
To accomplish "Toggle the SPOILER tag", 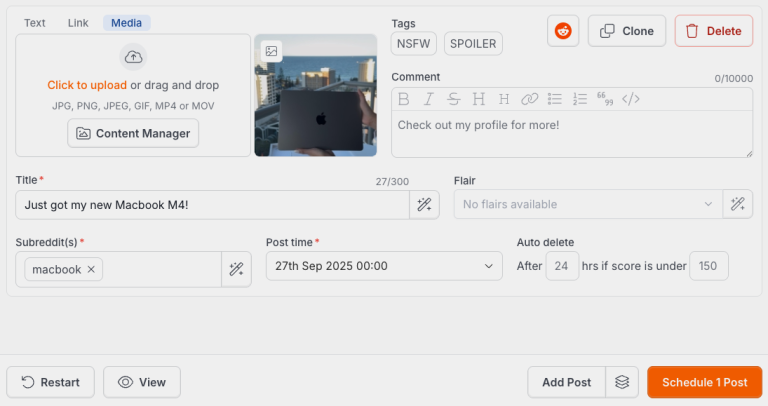I will coord(472,44).
